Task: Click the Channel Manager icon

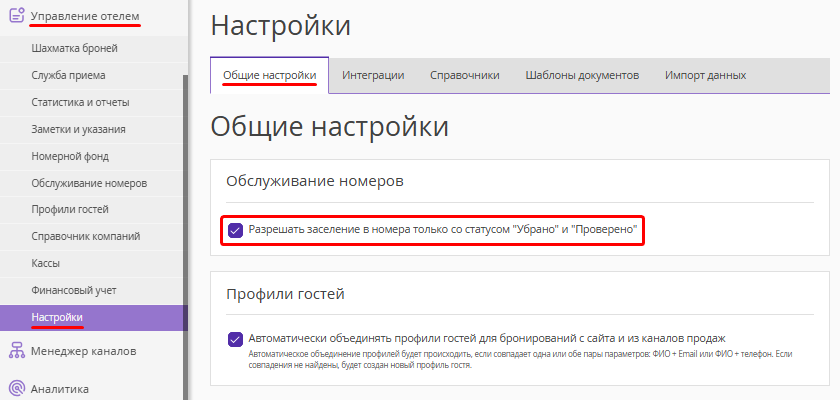Action: click(x=17, y=351)
